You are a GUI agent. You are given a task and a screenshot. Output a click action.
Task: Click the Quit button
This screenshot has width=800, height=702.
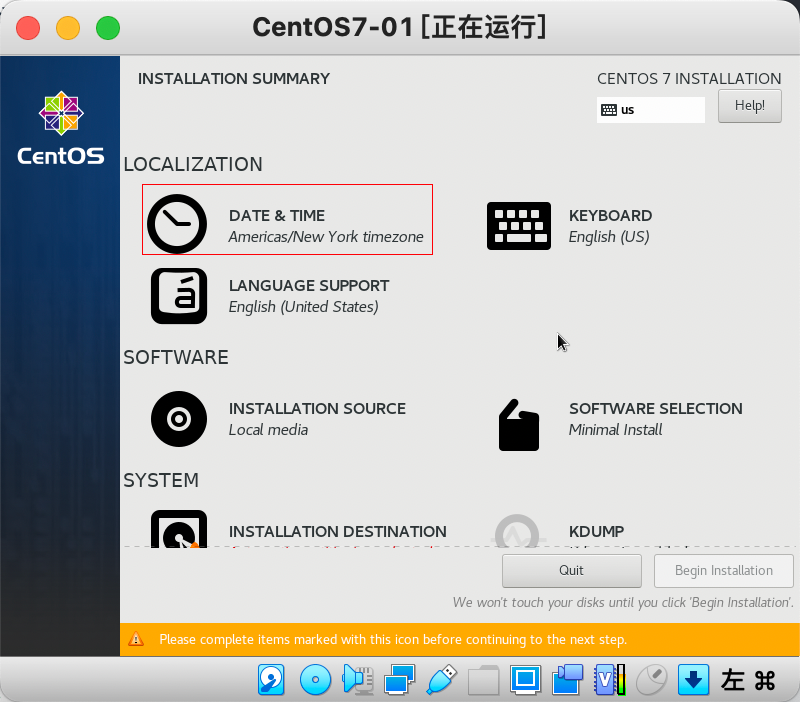(571, 571)
